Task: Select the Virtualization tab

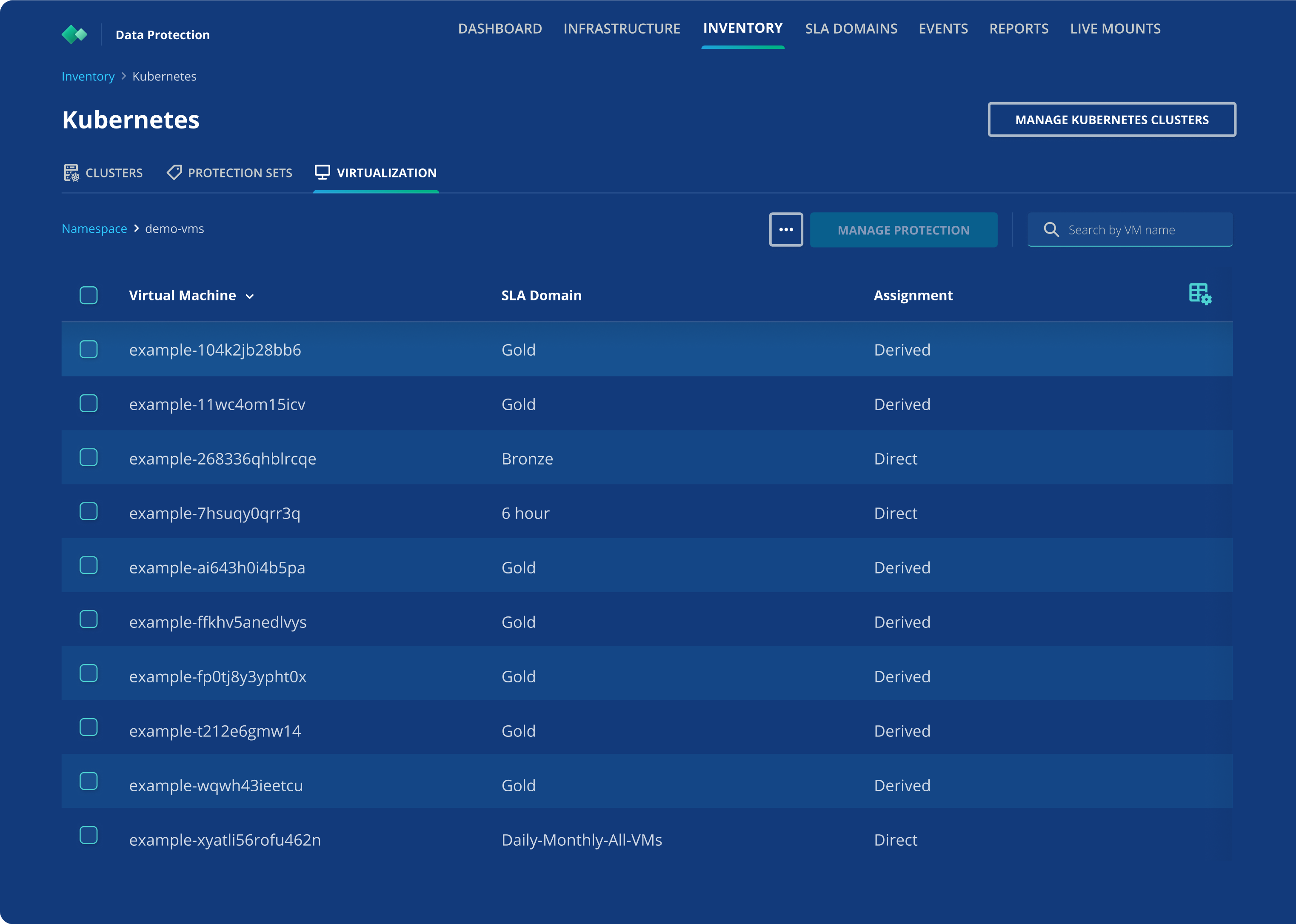Action: (x=376, y=173)
